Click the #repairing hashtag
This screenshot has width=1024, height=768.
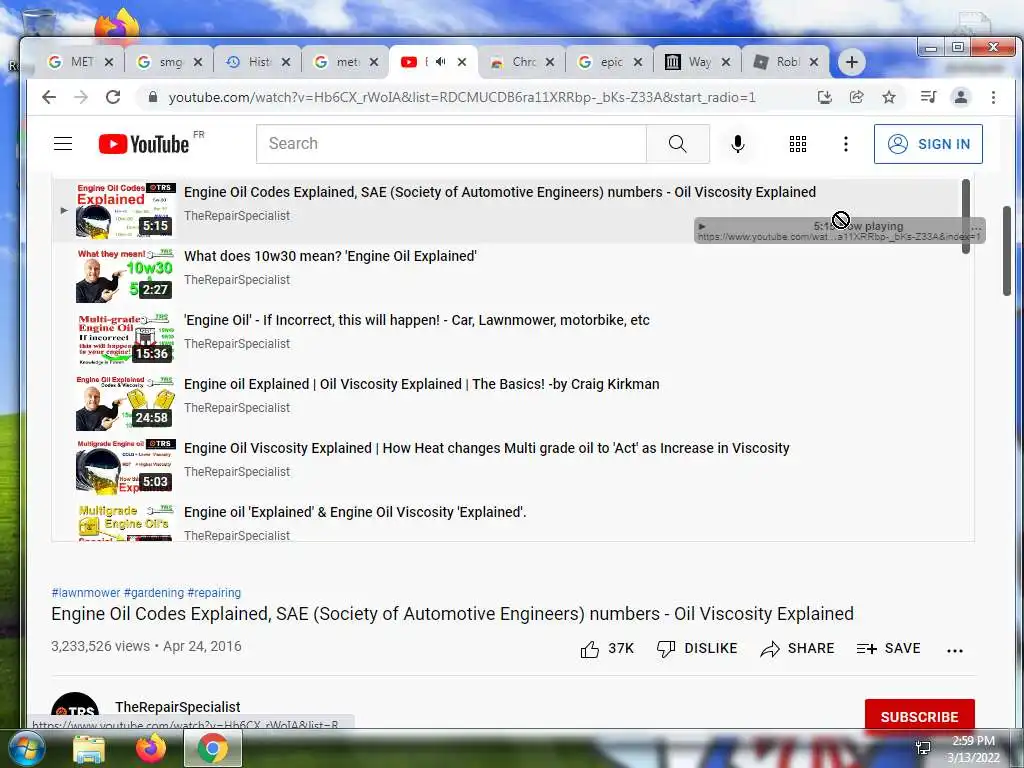[214, 592]
